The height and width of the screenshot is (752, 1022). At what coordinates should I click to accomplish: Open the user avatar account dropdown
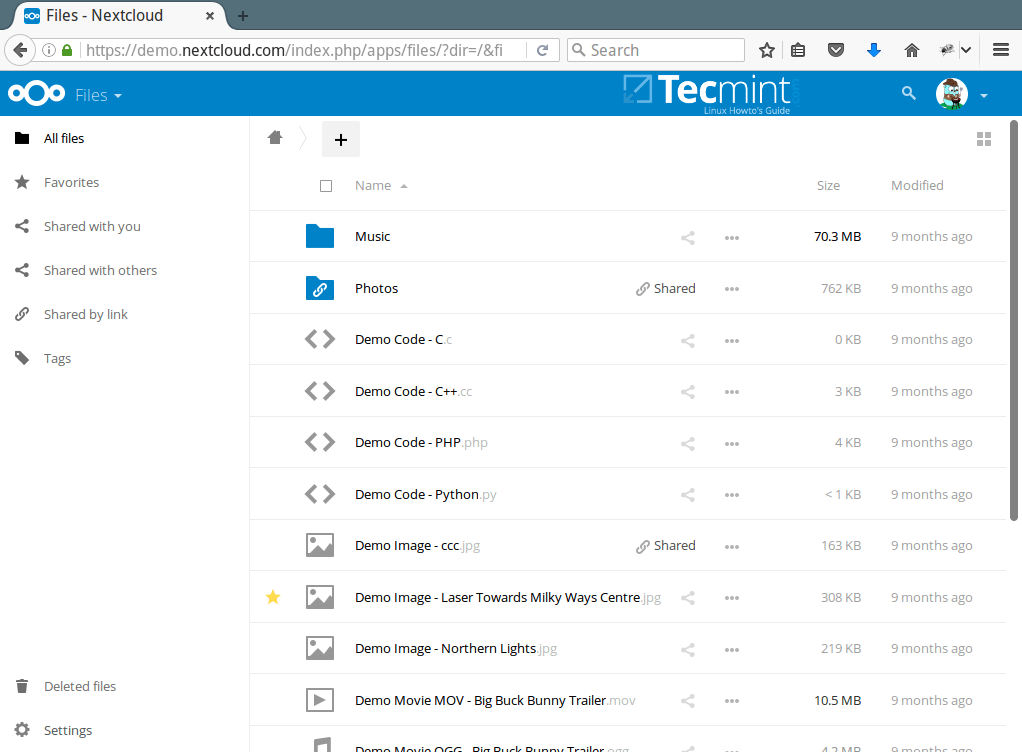(951, 93)
